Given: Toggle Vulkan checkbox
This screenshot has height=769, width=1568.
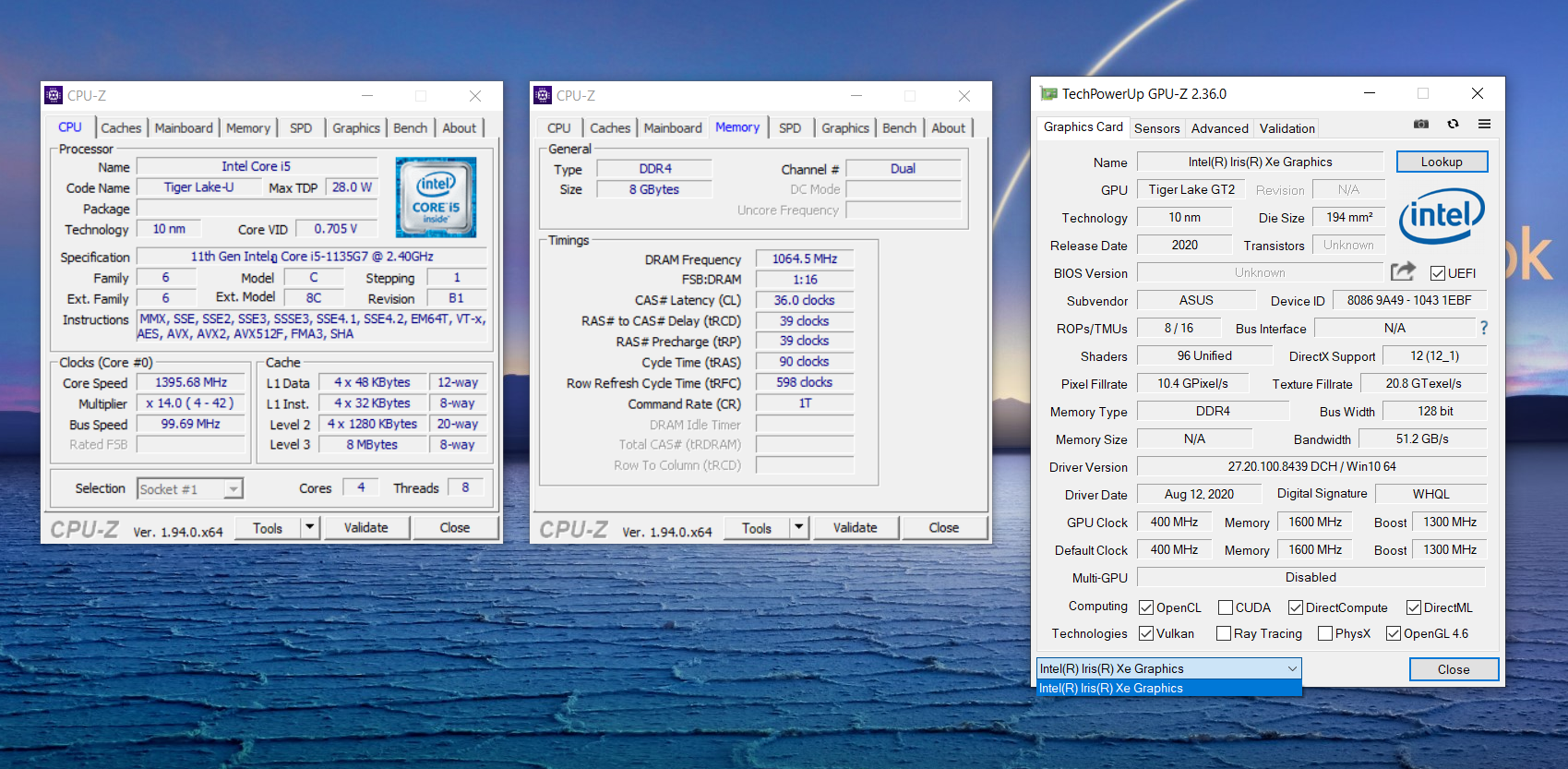Looking at the screenshot, I should (x=1146, y=633).
